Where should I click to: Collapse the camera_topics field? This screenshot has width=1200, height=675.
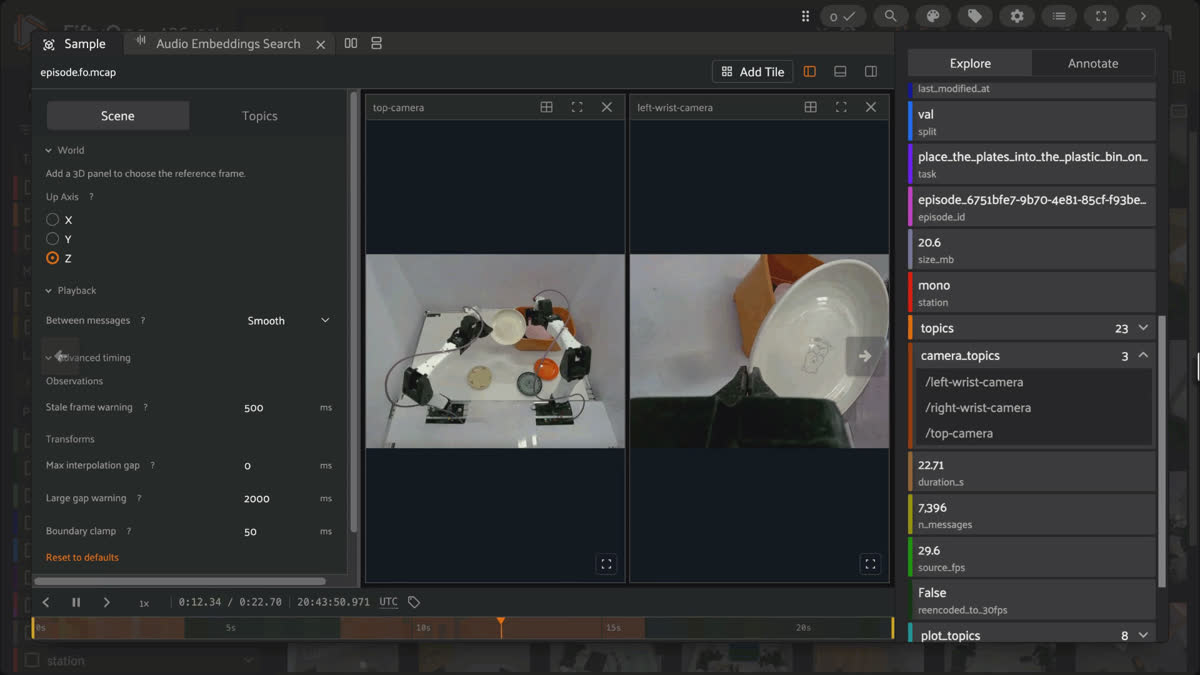[x=1143, y=356]
